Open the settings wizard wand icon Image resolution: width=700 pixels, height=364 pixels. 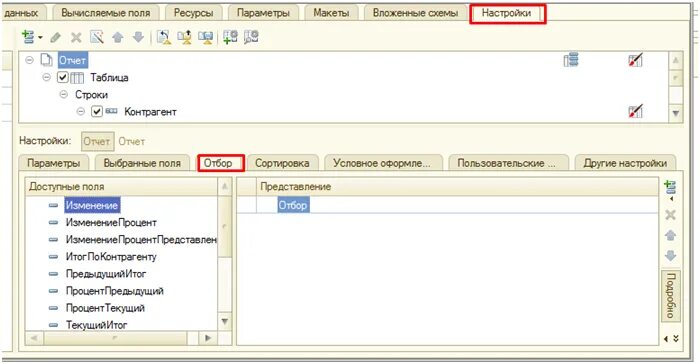[x=97, y=37]
